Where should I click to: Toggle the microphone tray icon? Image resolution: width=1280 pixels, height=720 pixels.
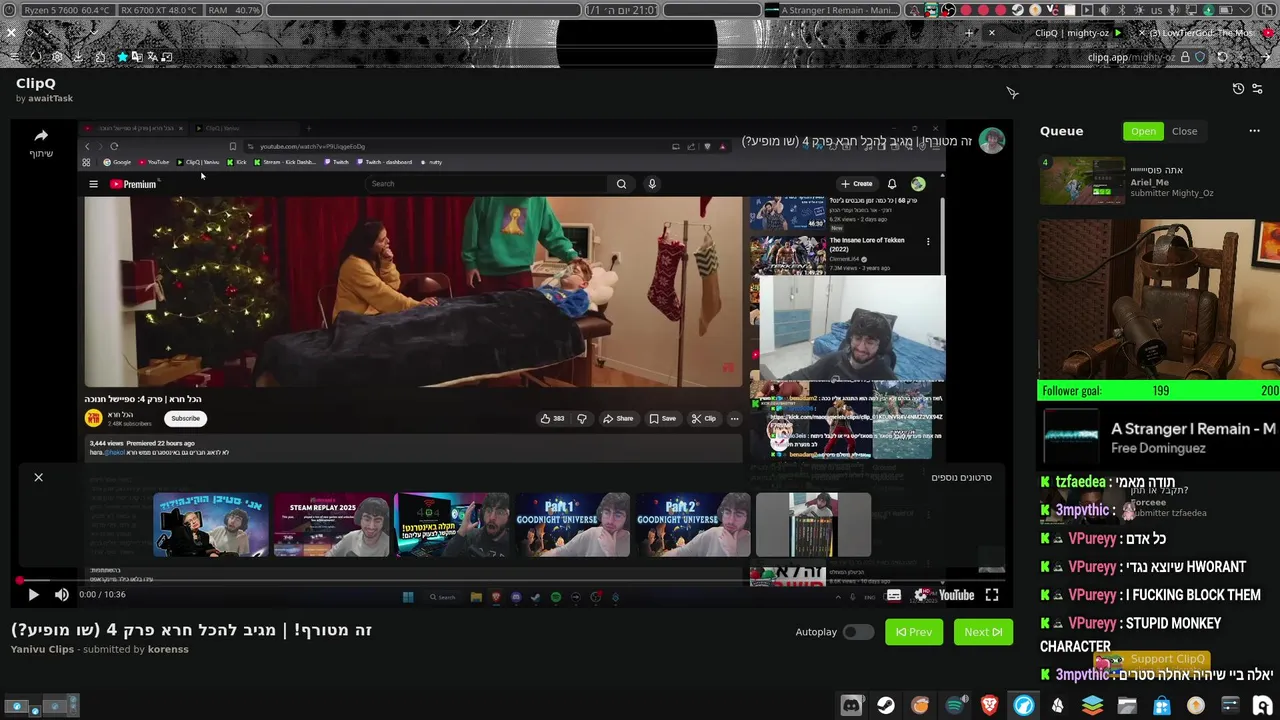point(1173,10)
